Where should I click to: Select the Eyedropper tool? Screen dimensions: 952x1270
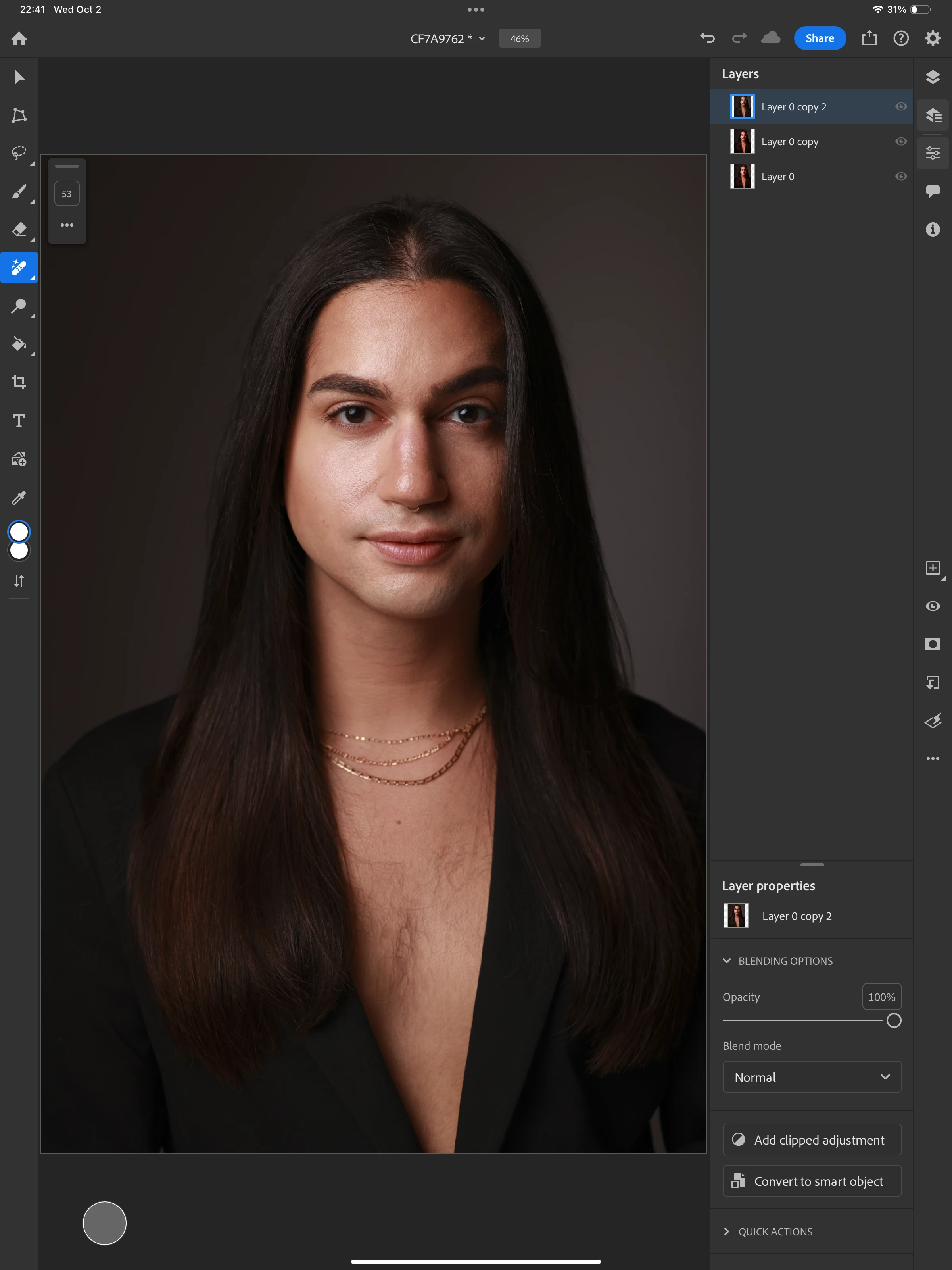[19, 497]
